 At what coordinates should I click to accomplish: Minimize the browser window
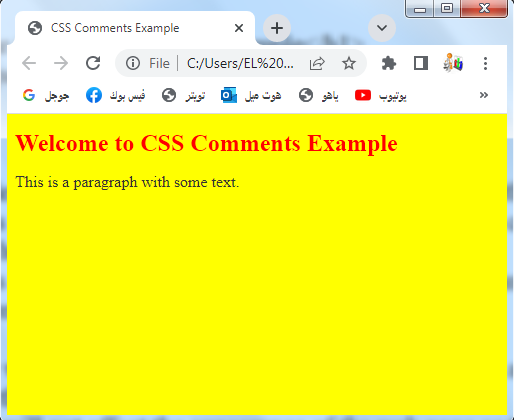coord(420,9)
